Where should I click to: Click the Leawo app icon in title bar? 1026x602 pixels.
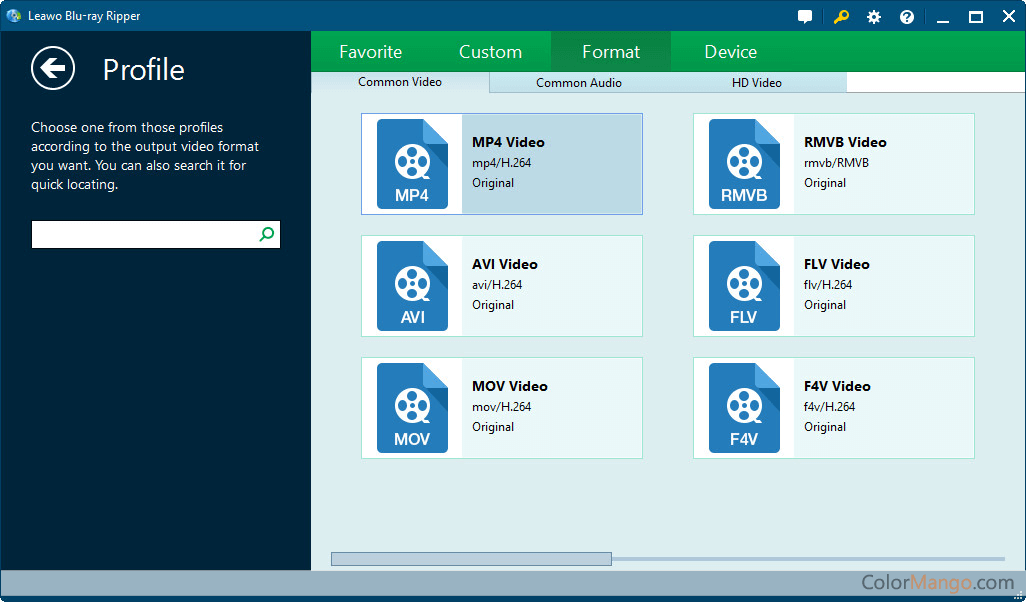14,16
